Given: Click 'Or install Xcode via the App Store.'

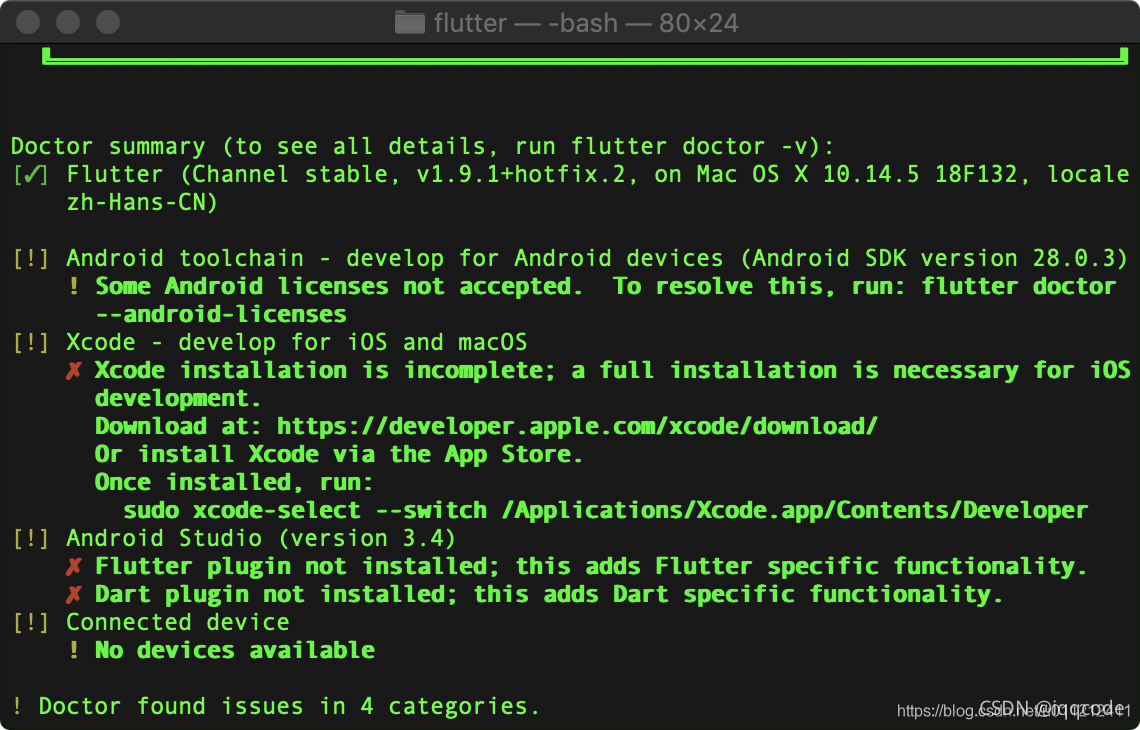Looking at the screenshot, I should point(339,454).
